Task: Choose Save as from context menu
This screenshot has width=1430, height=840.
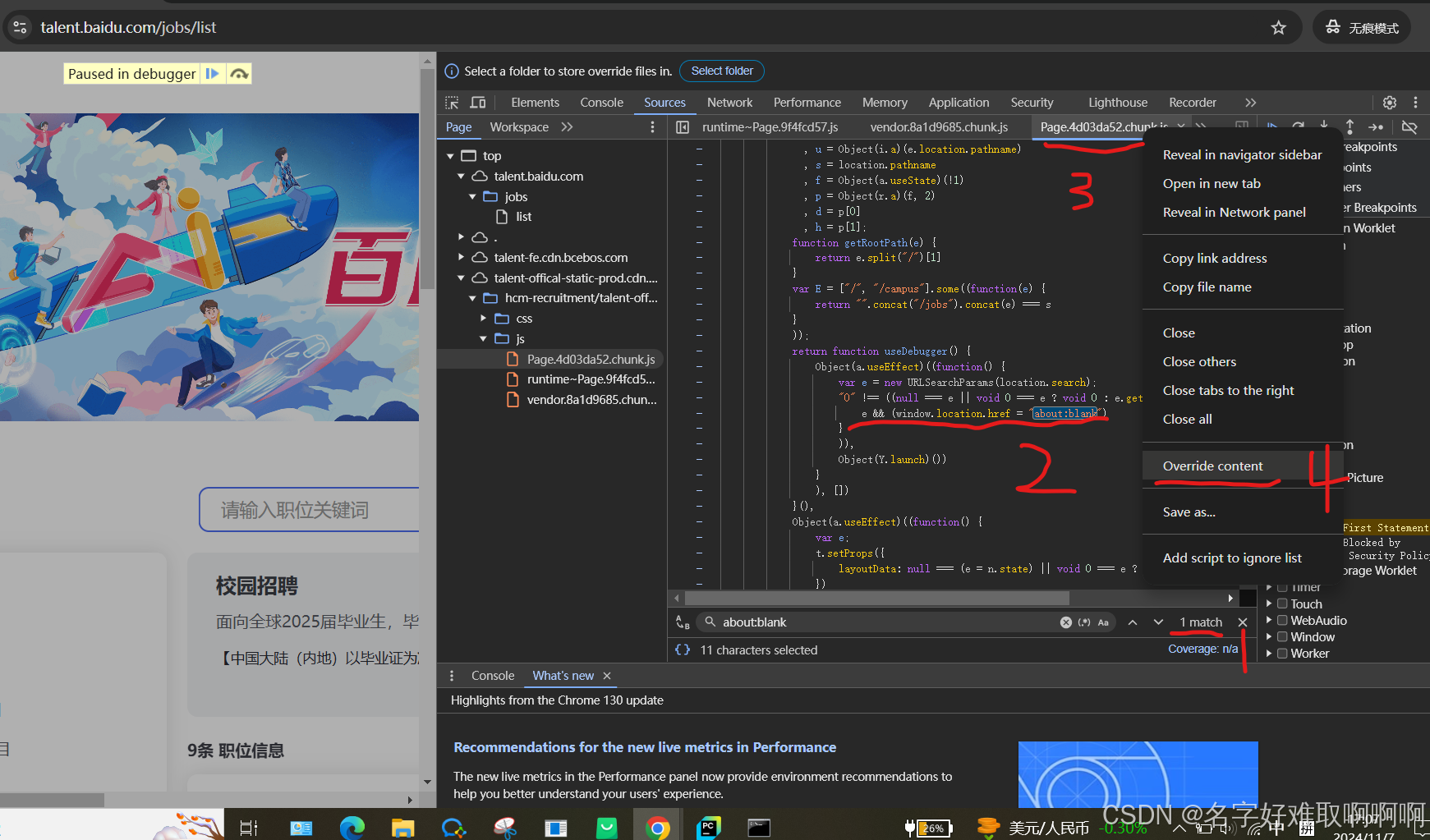Action: (x=1243, y=512)
